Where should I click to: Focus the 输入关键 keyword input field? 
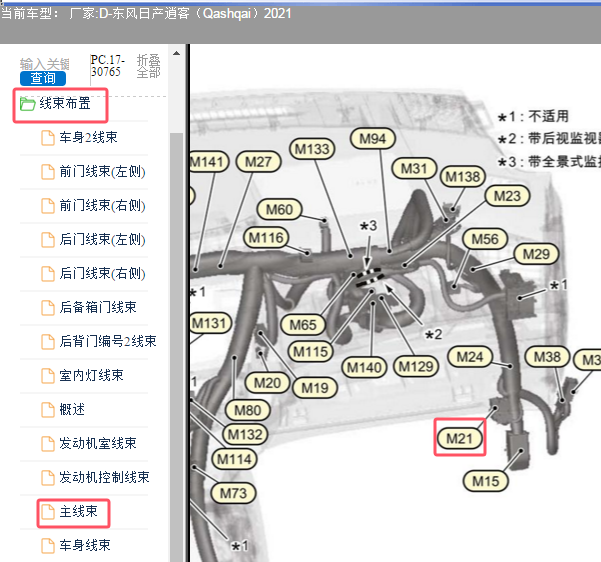pyautogui.click(x=44, y=64)
